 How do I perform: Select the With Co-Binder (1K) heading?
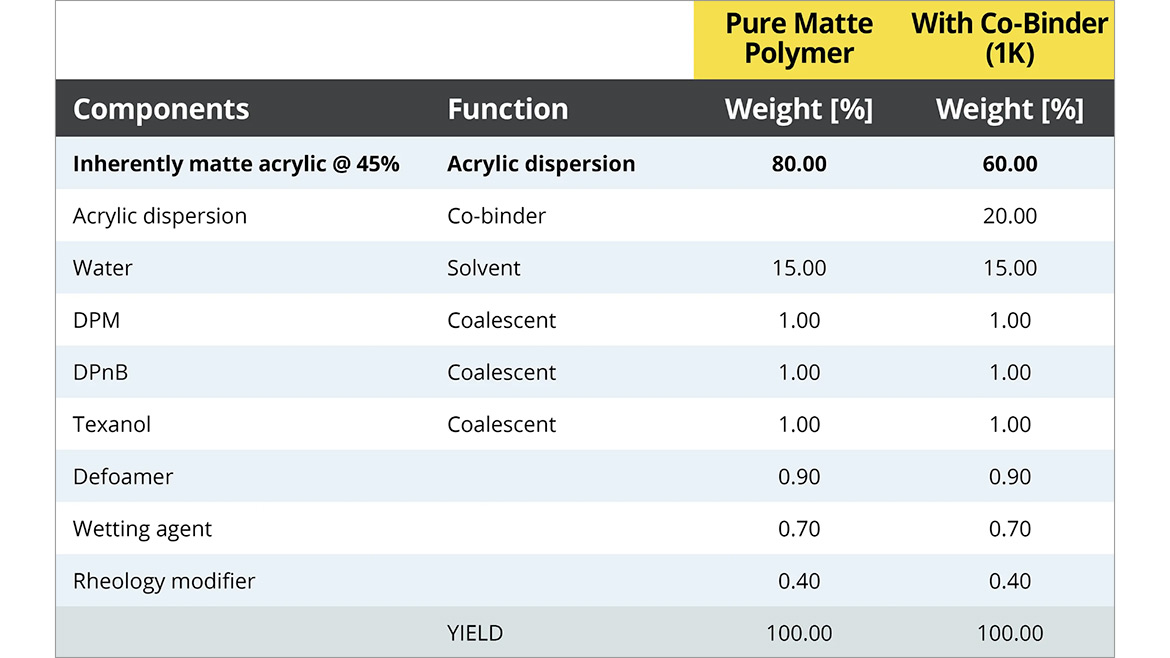coord(1009,38)
